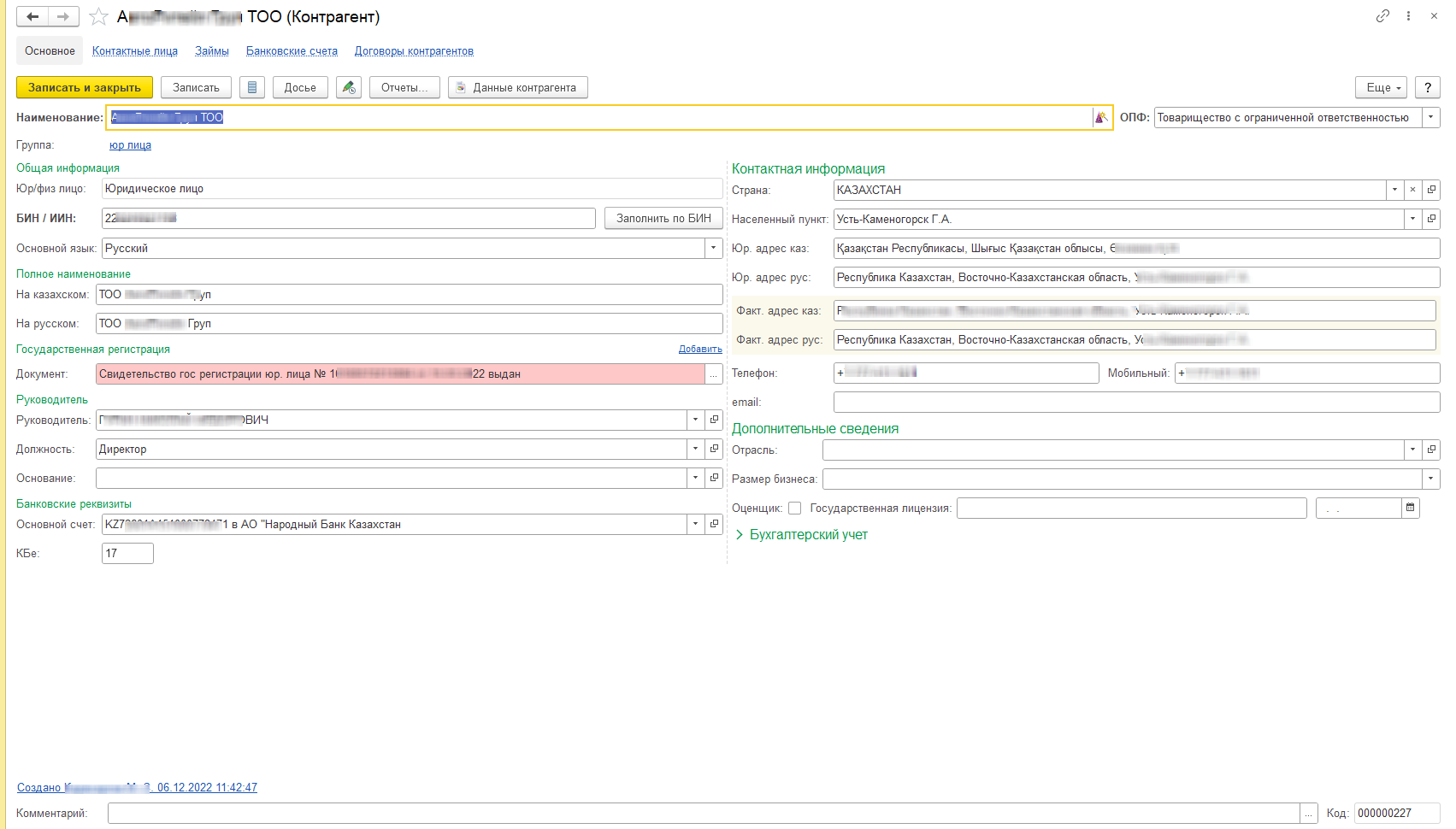This screenshot has height=829, width=1456.
Task: Click the Код field 000000227
Action: click(x=1397, y=813)
